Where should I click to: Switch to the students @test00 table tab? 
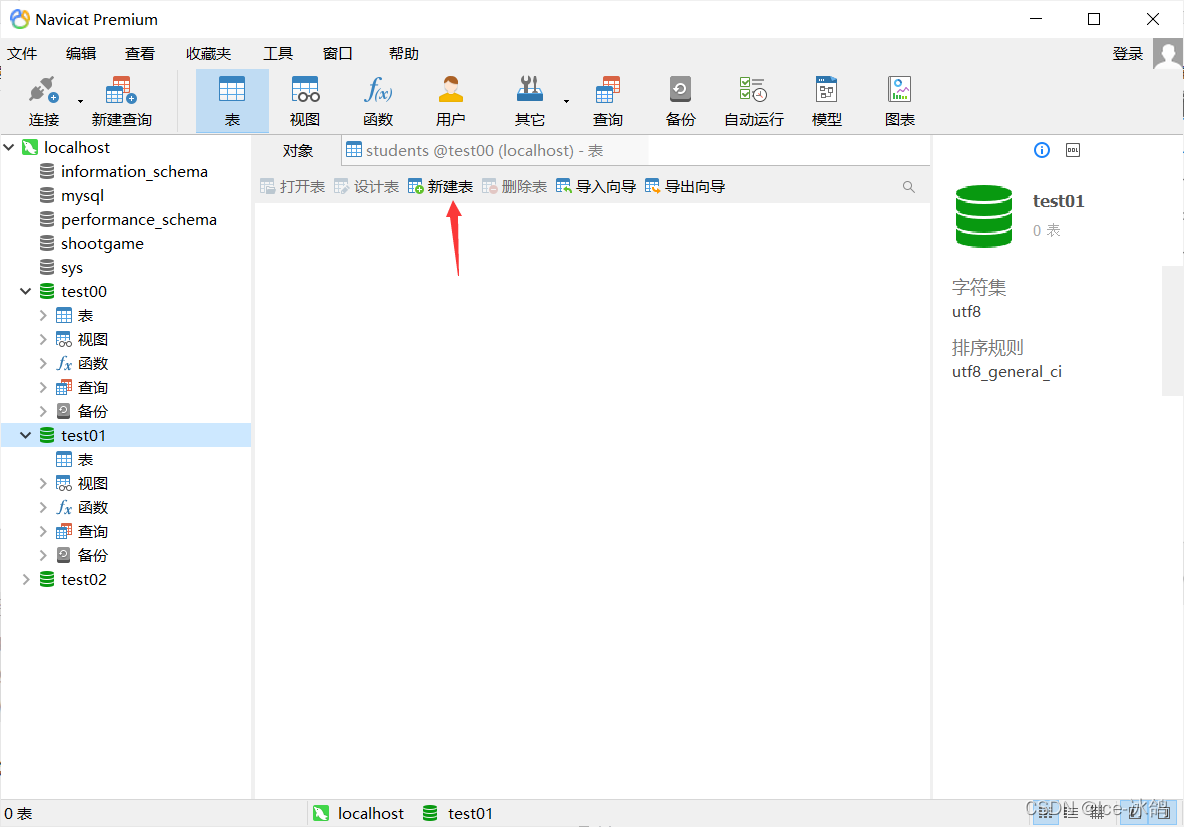click(495, 150)
